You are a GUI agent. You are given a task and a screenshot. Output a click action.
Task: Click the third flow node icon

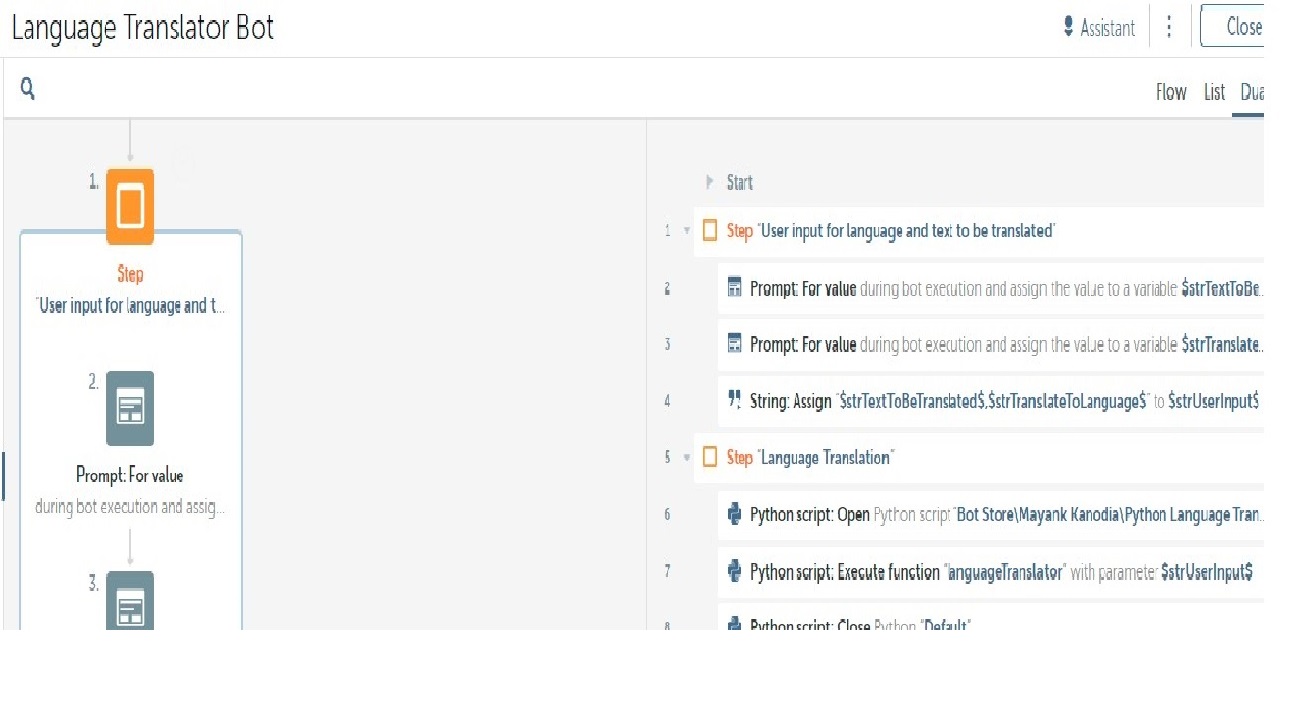click(130, 600)
